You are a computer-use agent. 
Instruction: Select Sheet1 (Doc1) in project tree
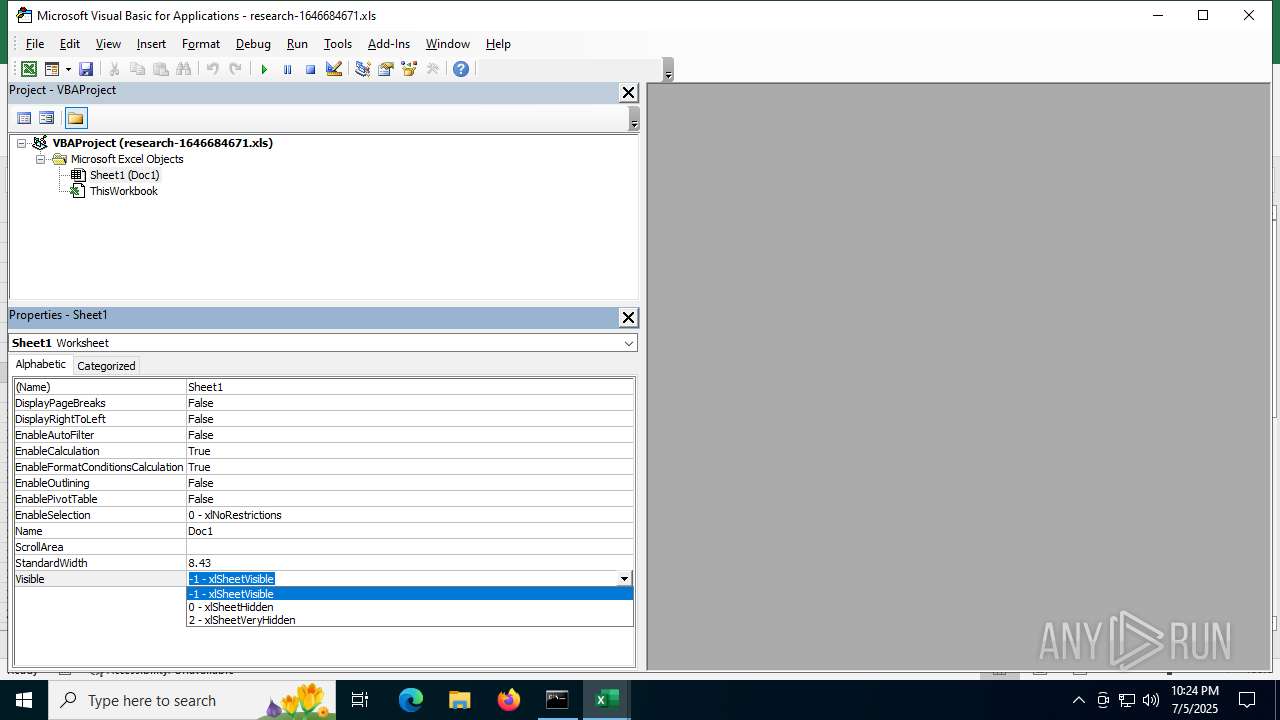(x=124, y=175)
